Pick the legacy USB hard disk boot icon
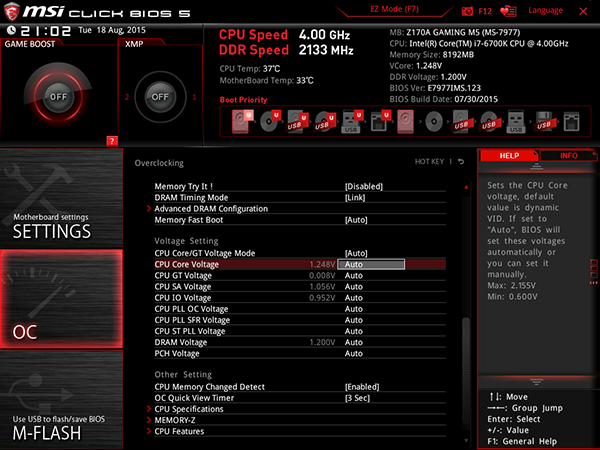600x450 pixels. pos(461,122)
